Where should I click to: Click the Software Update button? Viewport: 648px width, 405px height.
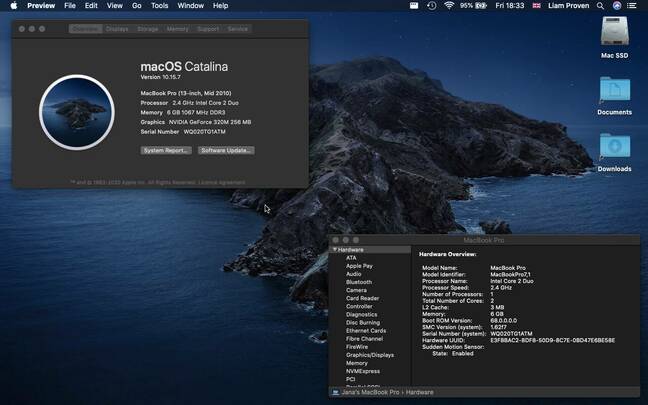point(226,150)
